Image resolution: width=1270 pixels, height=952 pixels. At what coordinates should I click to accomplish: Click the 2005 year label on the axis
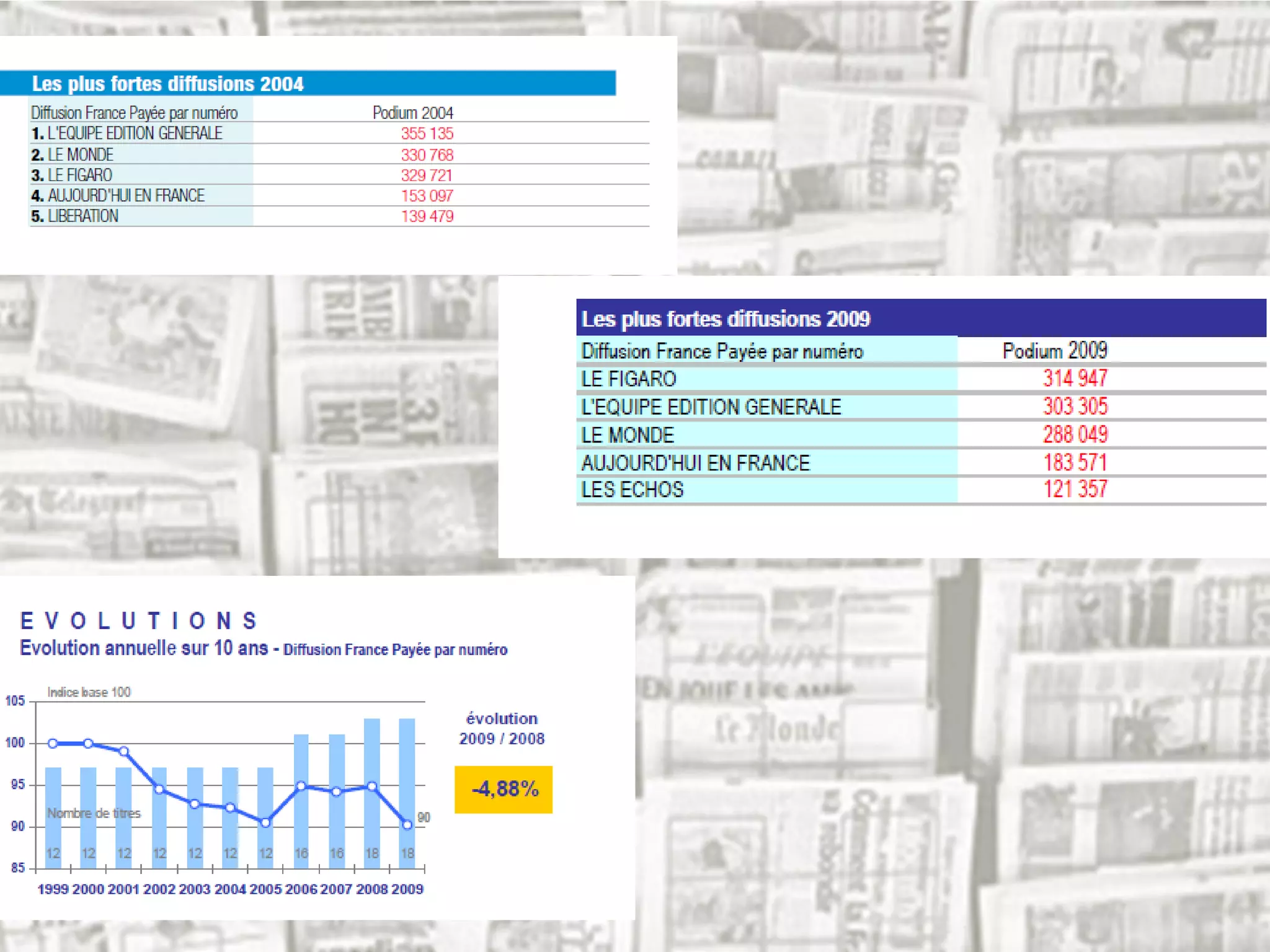pos(265,889)
